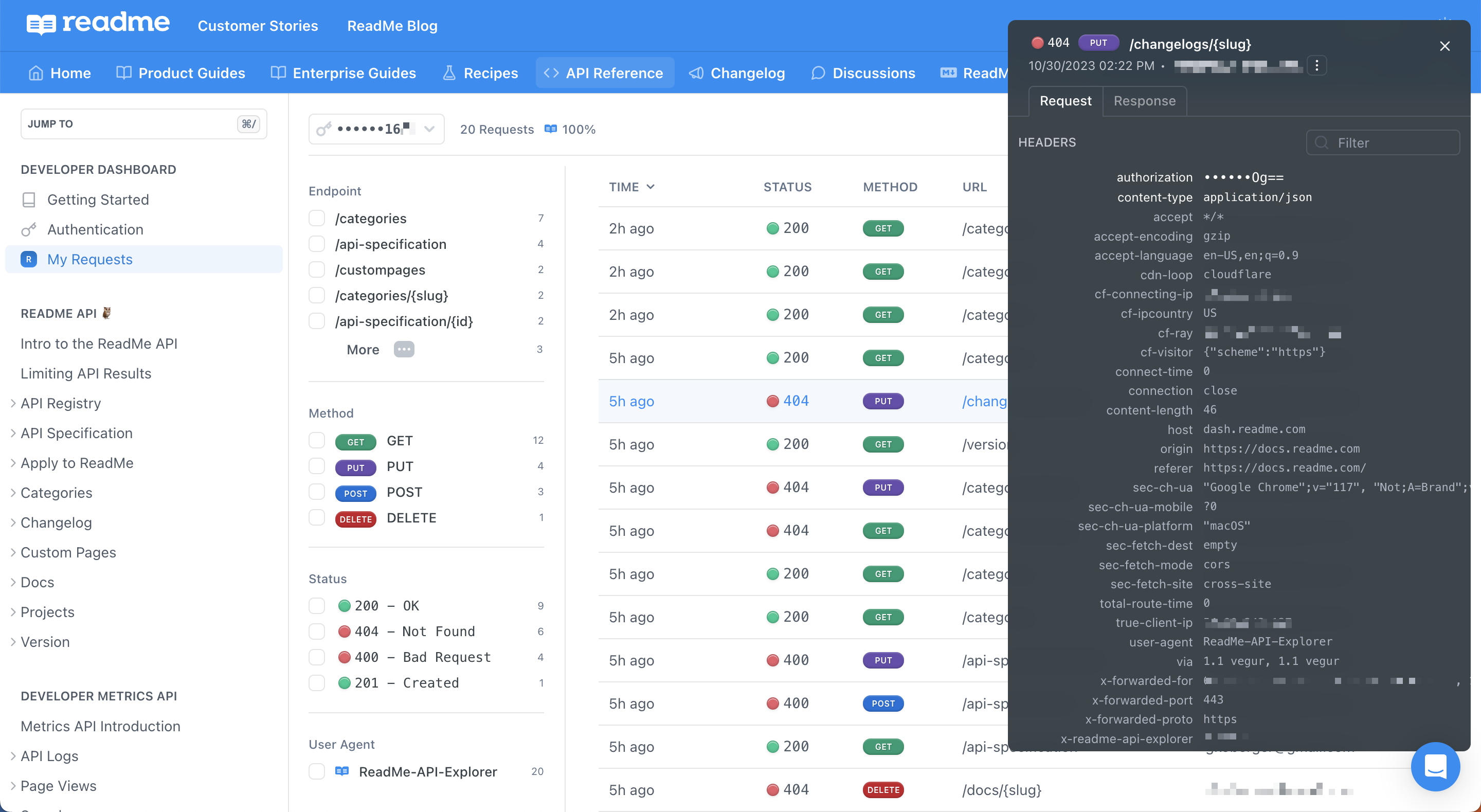This screenshot has width=1481, height=812.
Task: Open the API Reference nav tab
Action: (x=605, y=73)
